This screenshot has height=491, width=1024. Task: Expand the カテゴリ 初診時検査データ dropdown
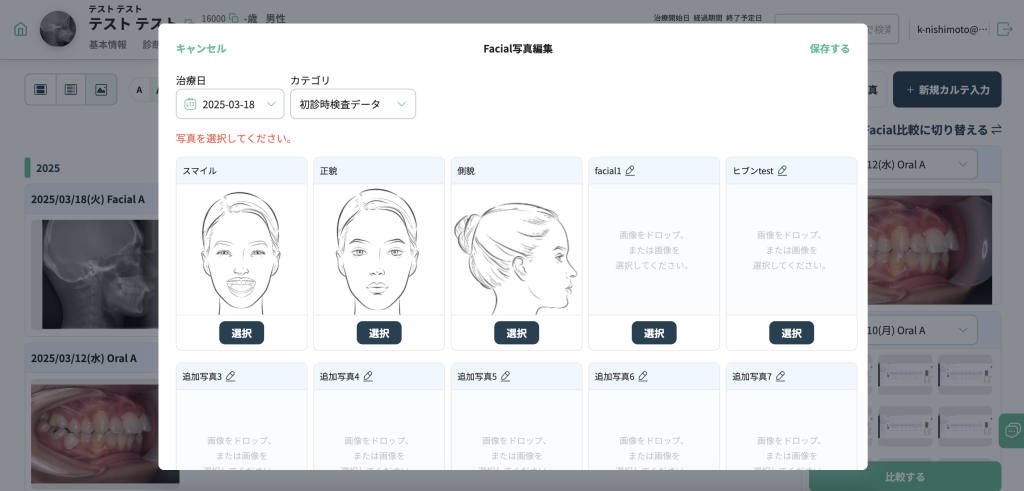tap(353, 104)
